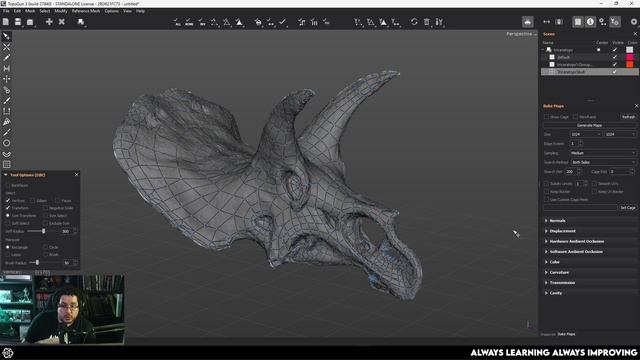Click the Refresh button in Bake Maps

pos(628,117)
